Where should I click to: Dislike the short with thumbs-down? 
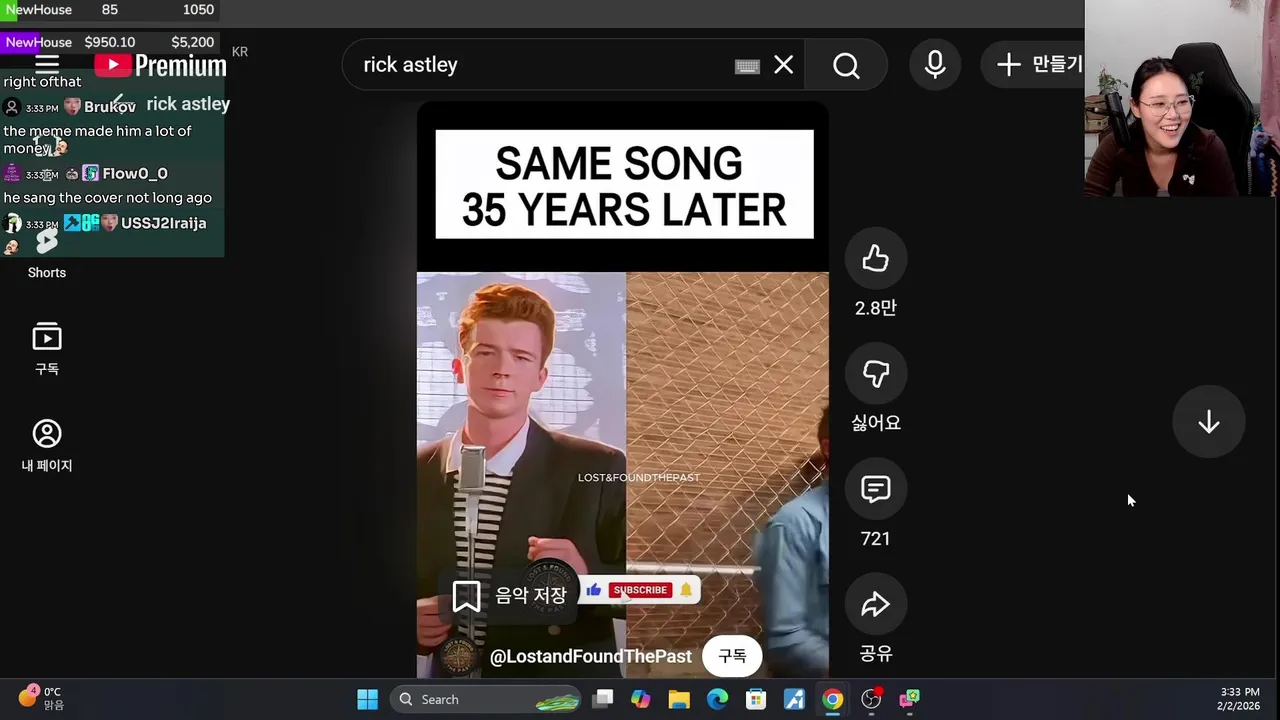pyautogui.click(x=875, y=374)
